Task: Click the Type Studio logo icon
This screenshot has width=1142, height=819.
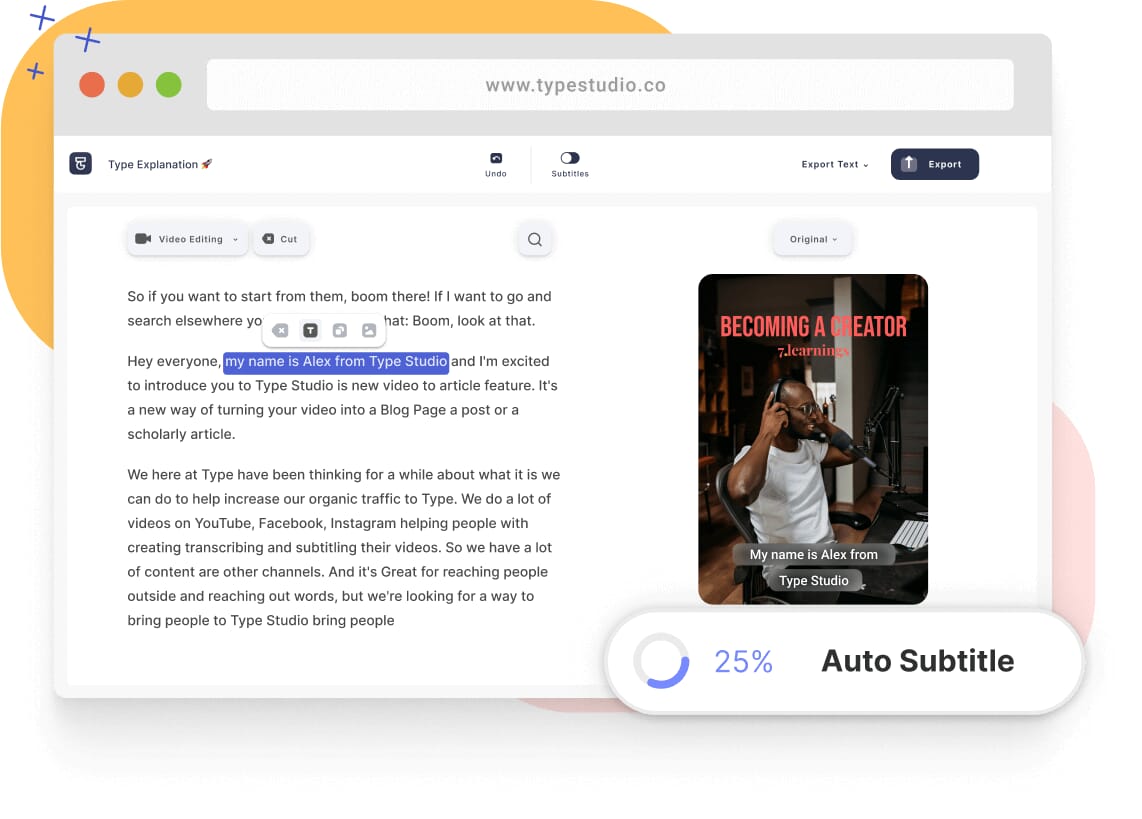Action: 80,164
